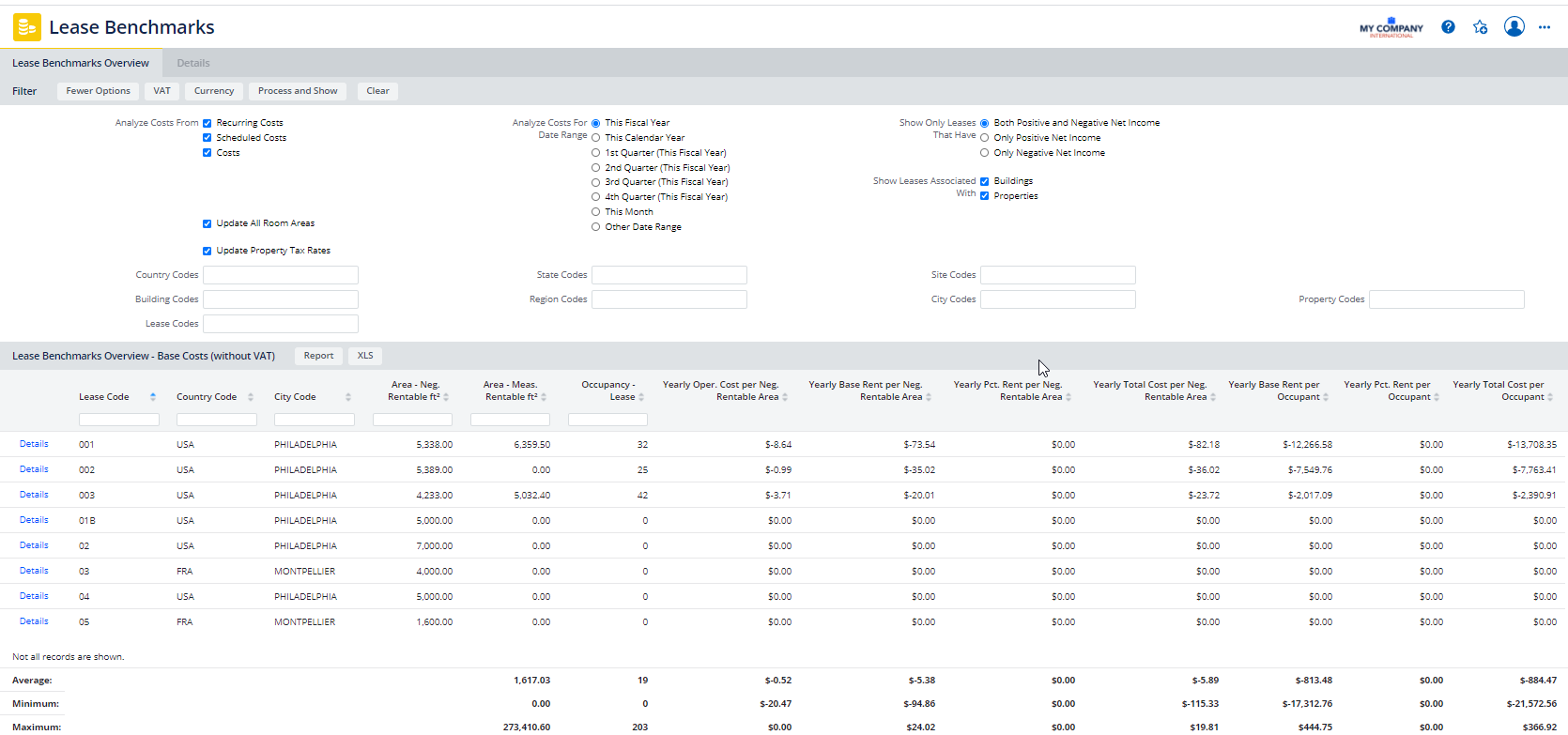The height and width of the screenshot is (735, 1568).
Task: Sort table by Lease Code arrow icon
Action: pyautogui.click(x=153, y=397)
